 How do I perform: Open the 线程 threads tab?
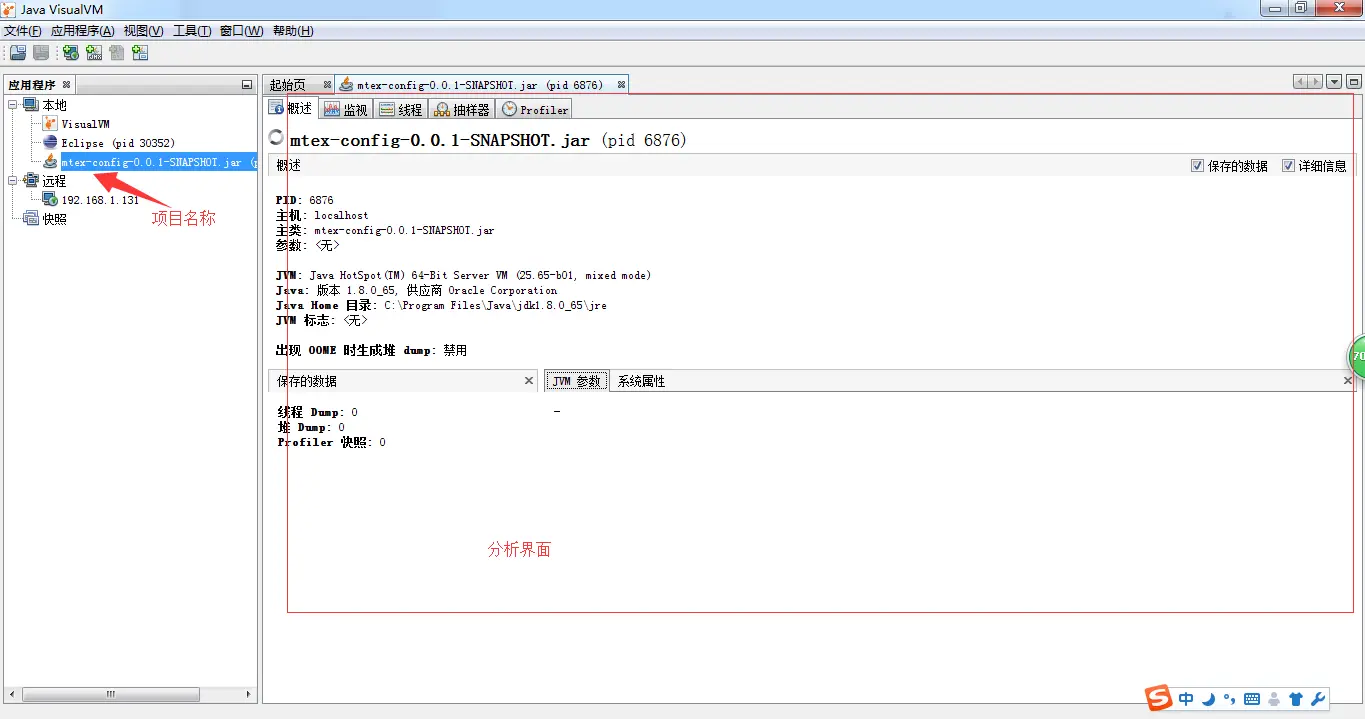pyautogui.click(x=401, y=110)
